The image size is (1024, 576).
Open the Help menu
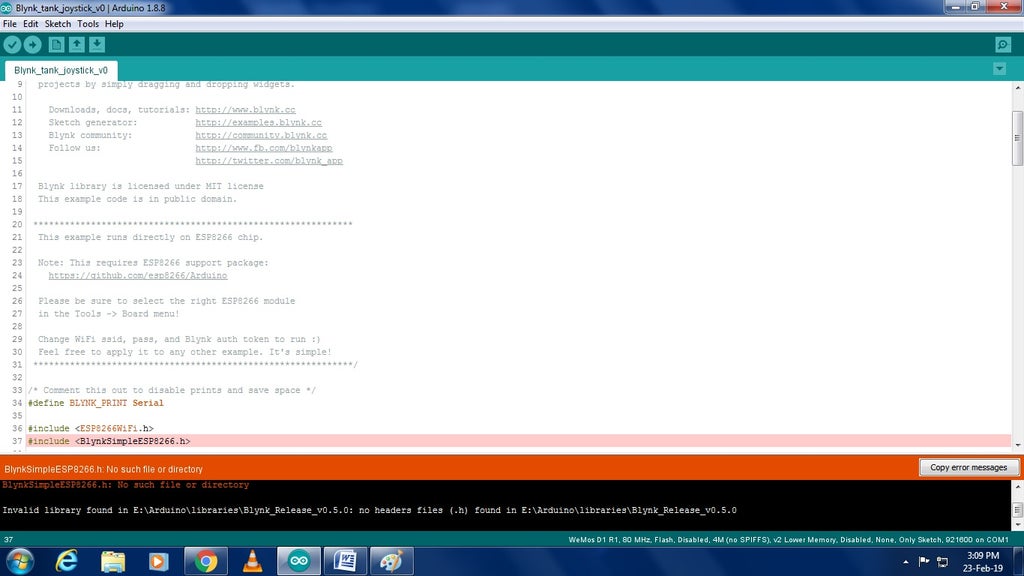coord(114,24)
